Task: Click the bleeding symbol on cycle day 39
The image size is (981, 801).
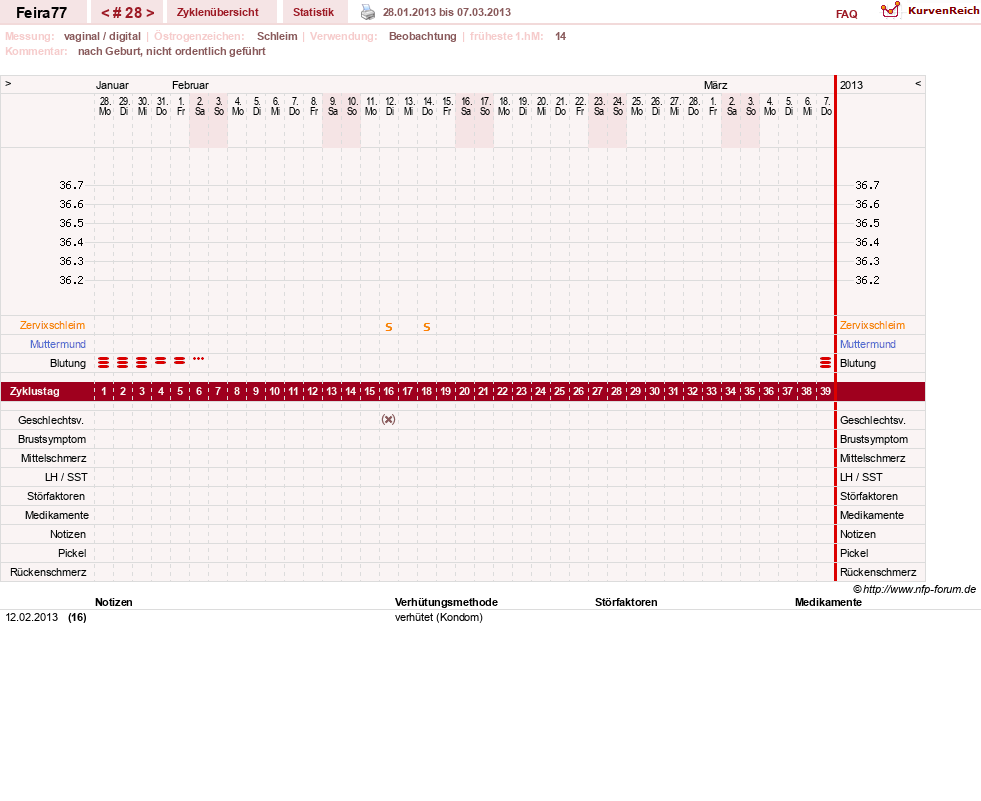Action: click(825, 362)
